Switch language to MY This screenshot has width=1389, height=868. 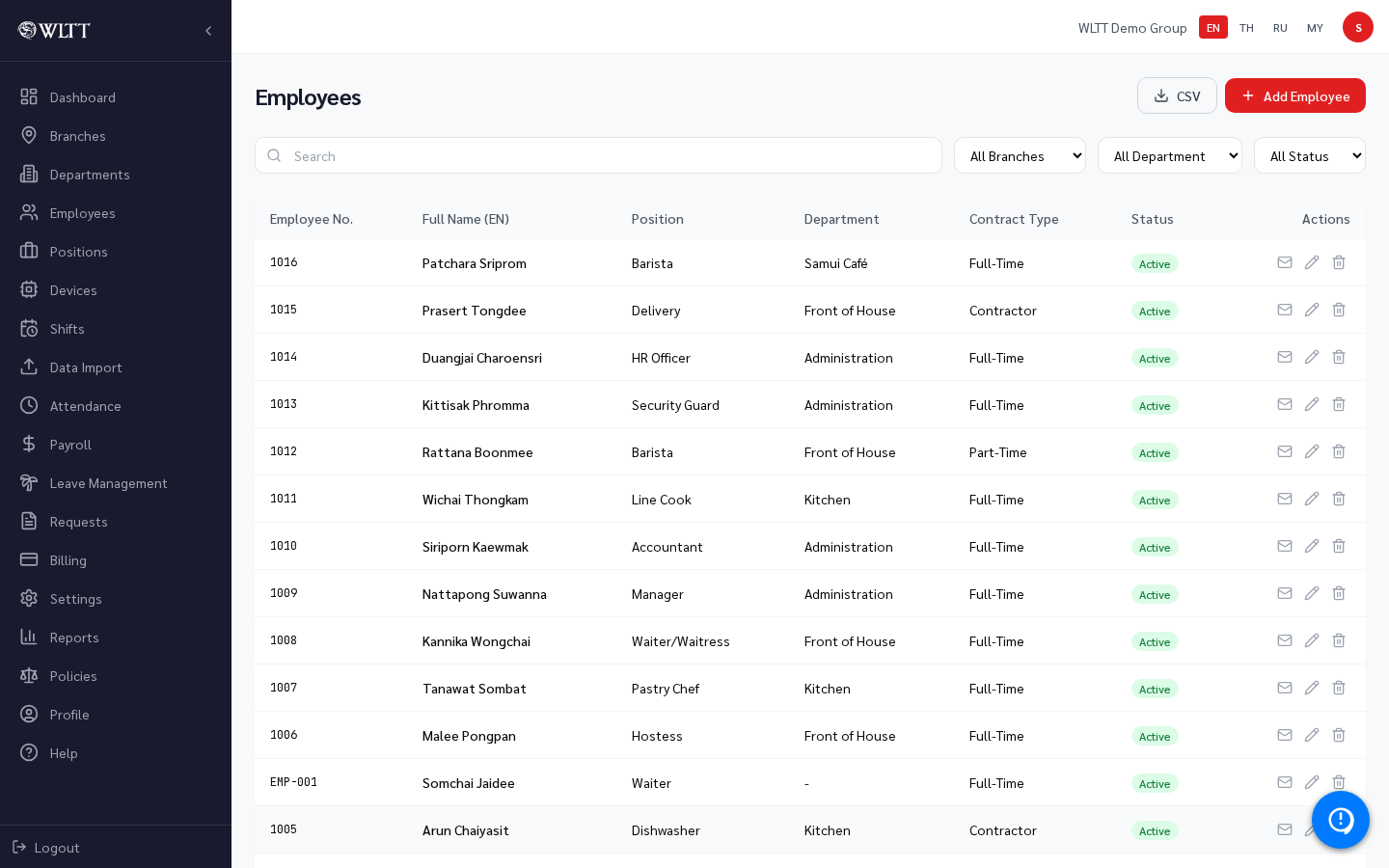click(1315, 27)
